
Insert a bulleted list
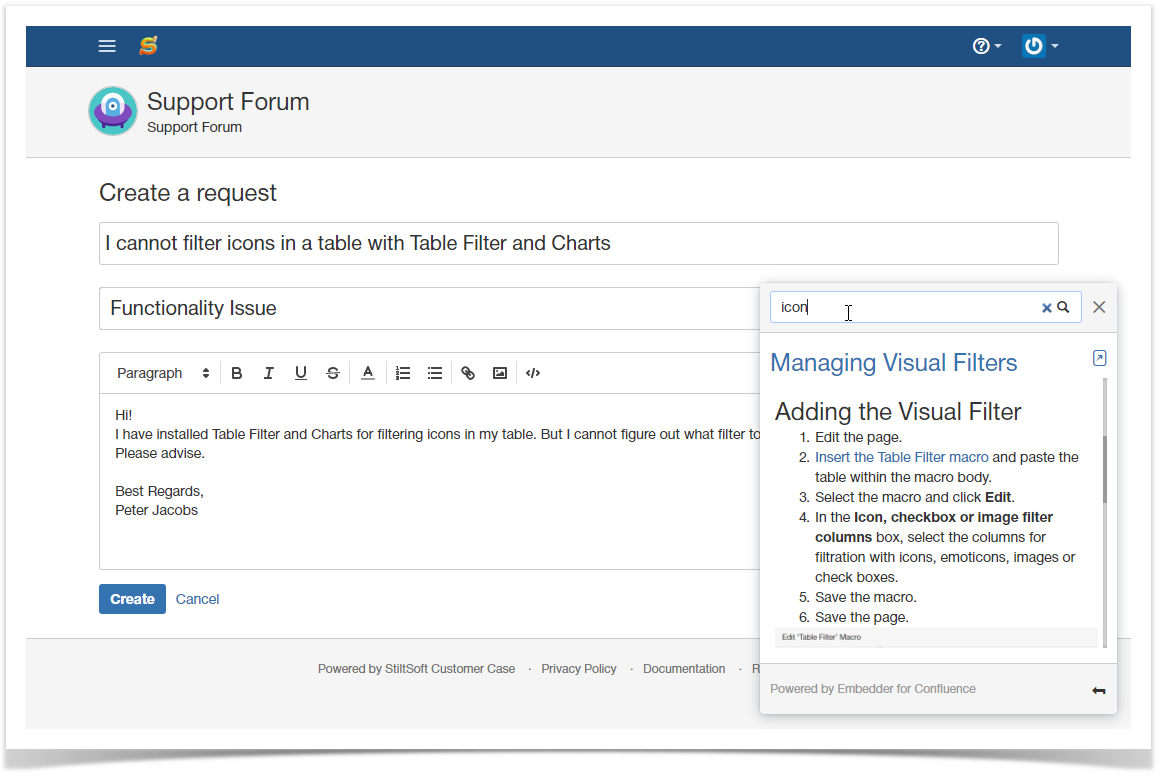435,373
